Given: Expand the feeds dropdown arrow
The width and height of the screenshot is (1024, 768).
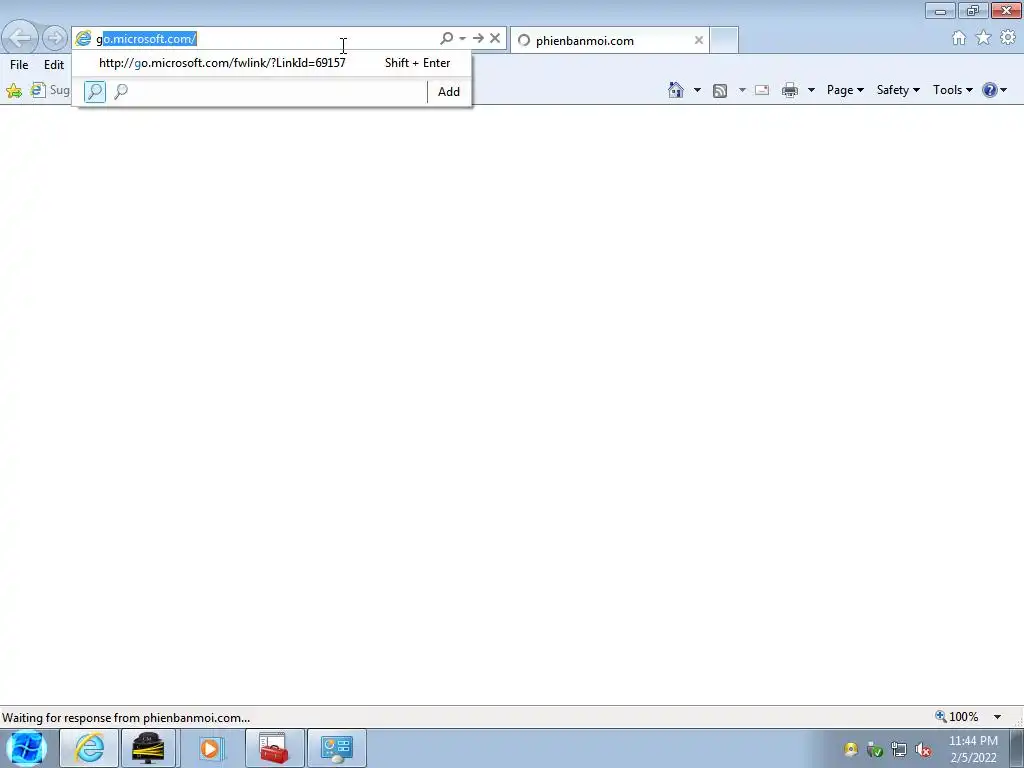Looking at the screenshot, I should click(x=742, y=90).
